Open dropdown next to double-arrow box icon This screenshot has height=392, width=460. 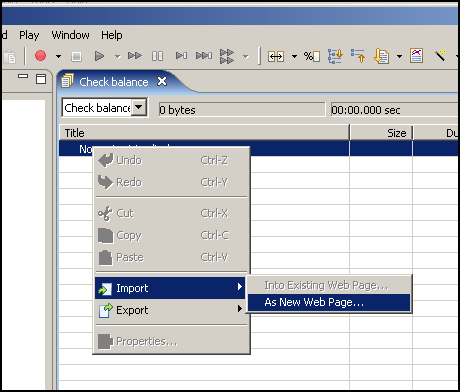click(294, 57)
